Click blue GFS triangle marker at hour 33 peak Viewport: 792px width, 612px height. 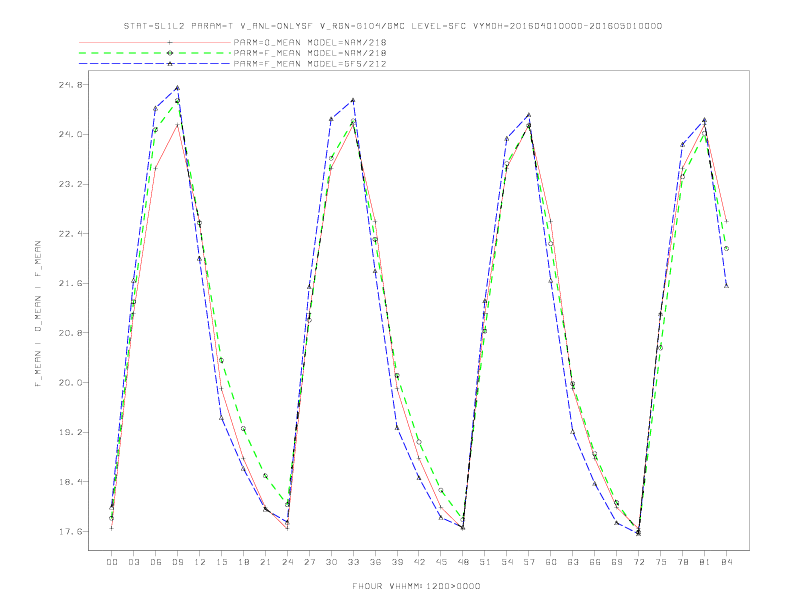pyautogui.click(x=353, y=100)
